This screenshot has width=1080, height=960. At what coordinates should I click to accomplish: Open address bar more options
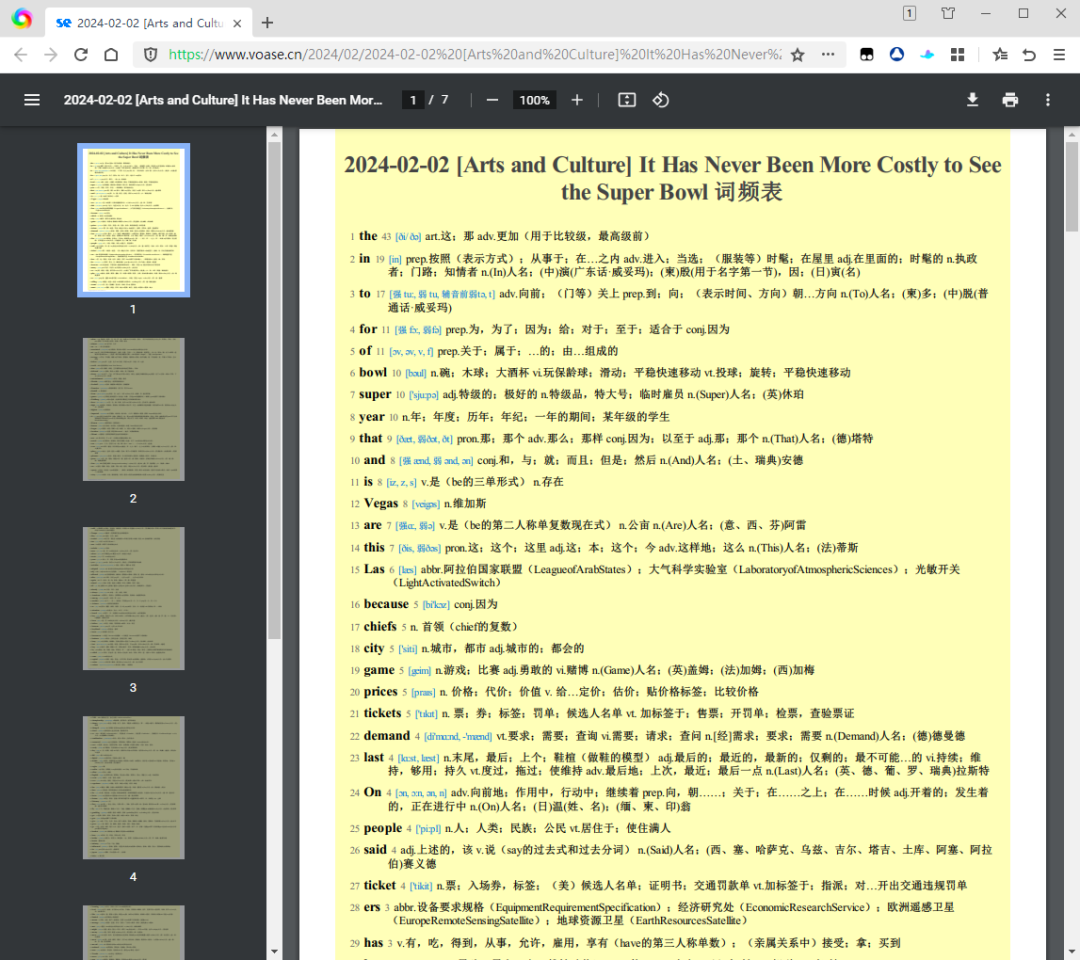point(828,54)
